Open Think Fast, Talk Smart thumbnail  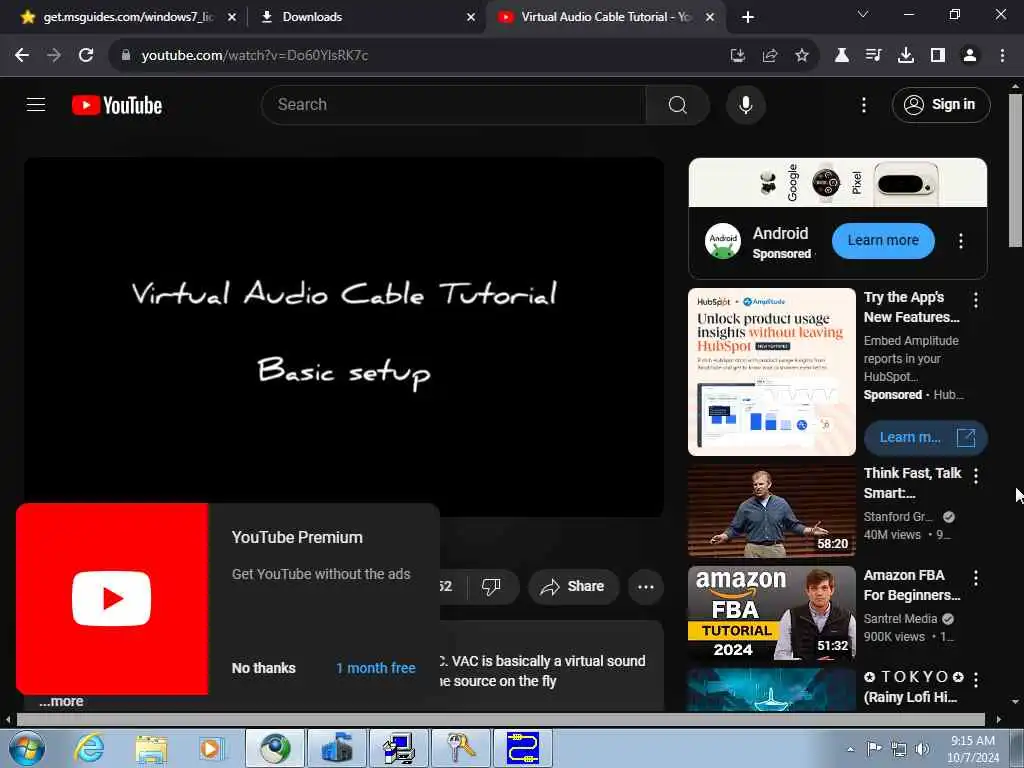click(x=771, y=511)
